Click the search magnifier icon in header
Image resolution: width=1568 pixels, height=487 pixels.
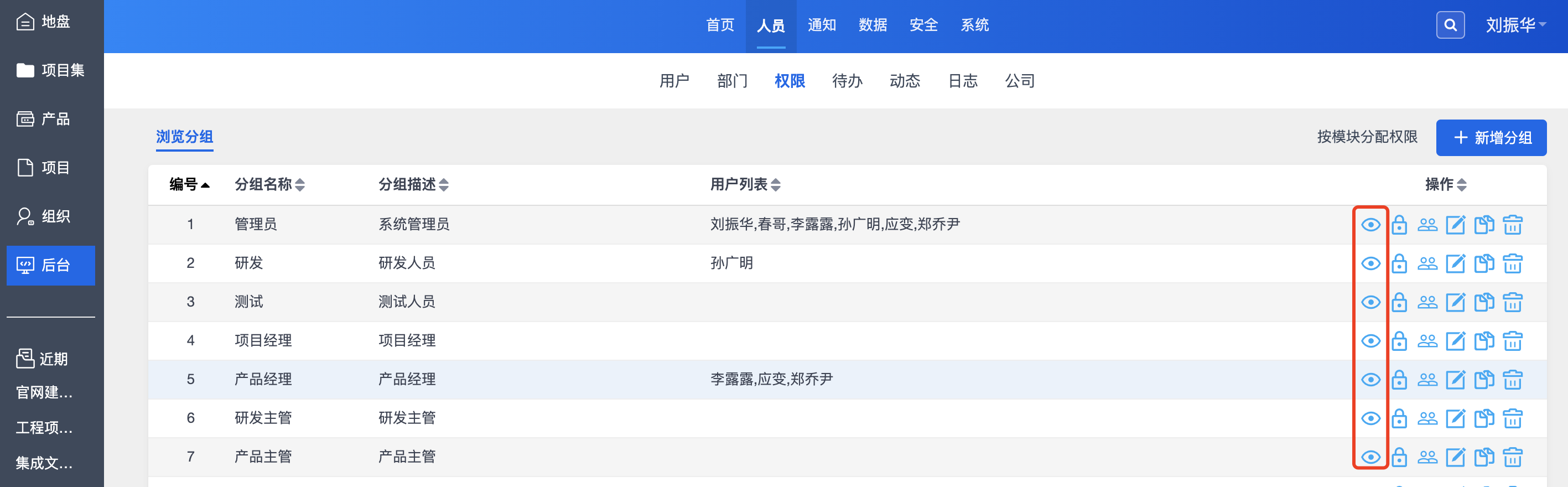(x=1450, y=25)
